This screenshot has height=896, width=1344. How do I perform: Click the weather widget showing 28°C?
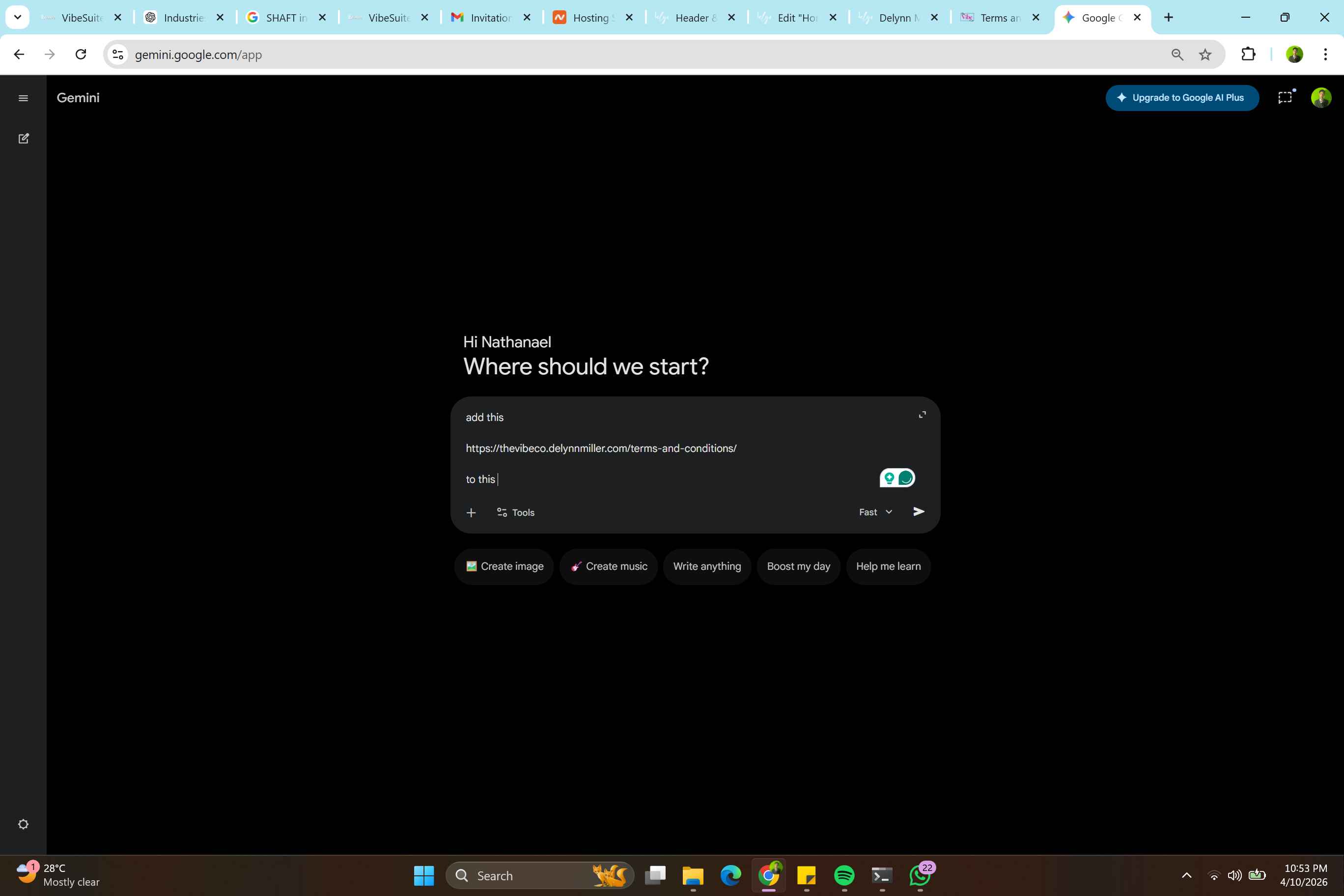pyautogui.click(x=57, y=875)
